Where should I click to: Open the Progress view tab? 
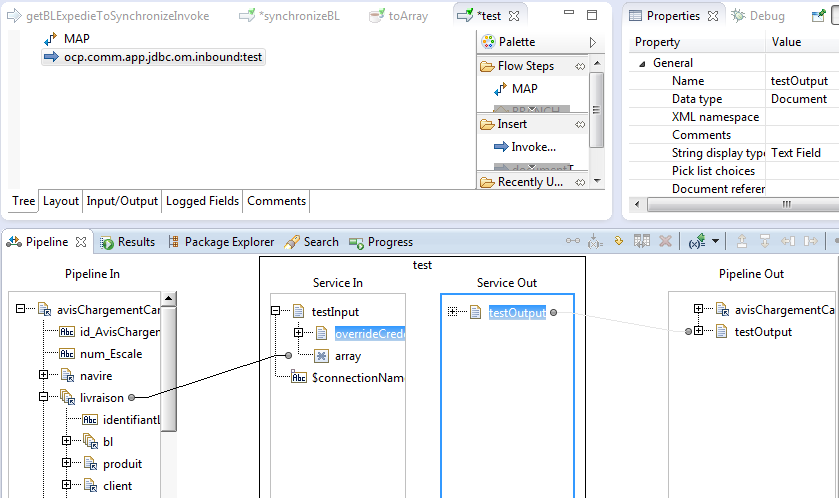(381, 242)
